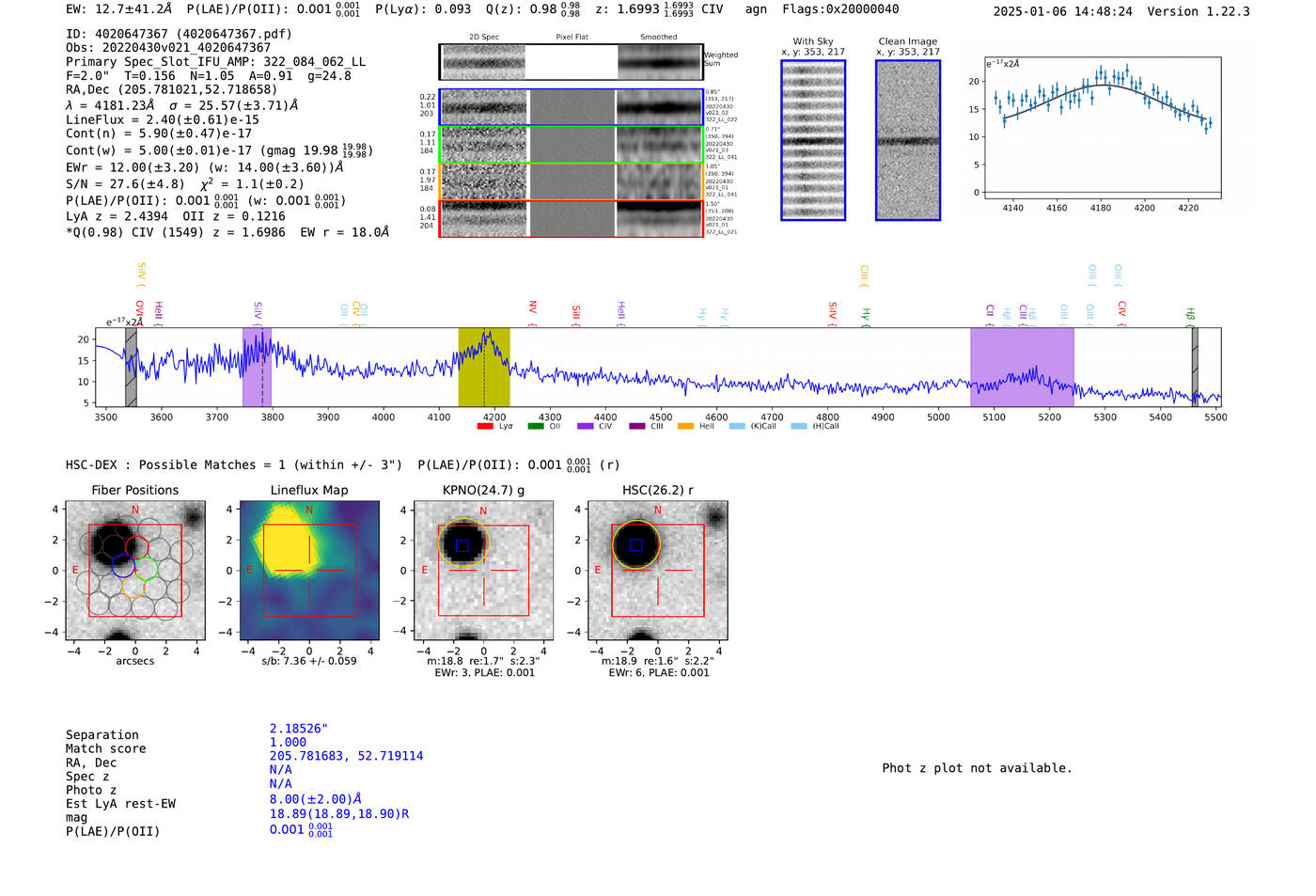Click the HeII orange legend swatch
This screenshot has width=1316, height=896.
[686, 426]
